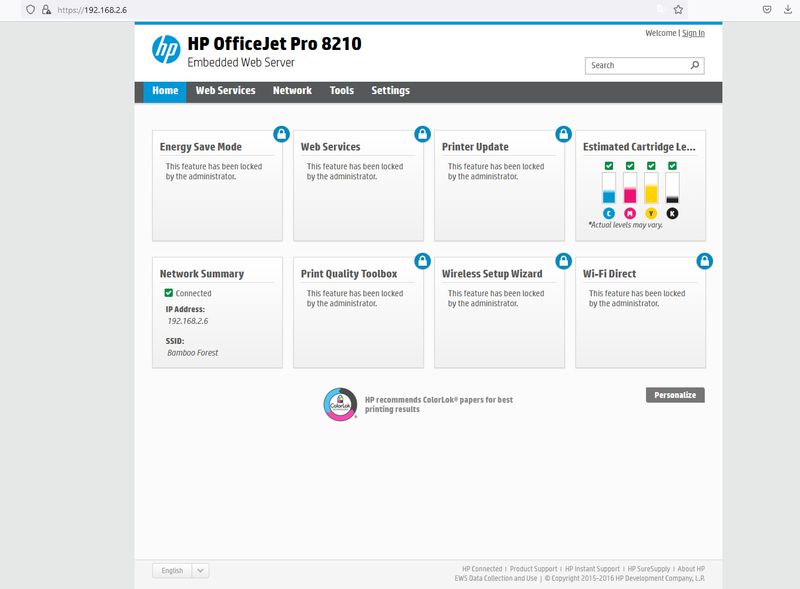Click the cyan C cartridge icon
The image size is (800, 589).
pyautogui.click(x=609, y=213)
